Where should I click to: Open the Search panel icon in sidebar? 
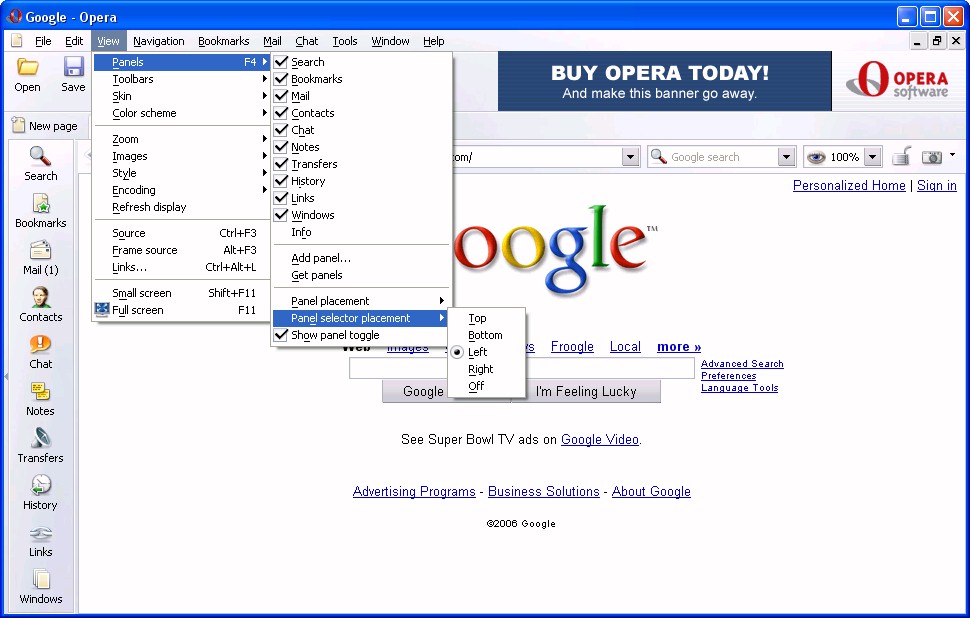coord(40,164)
